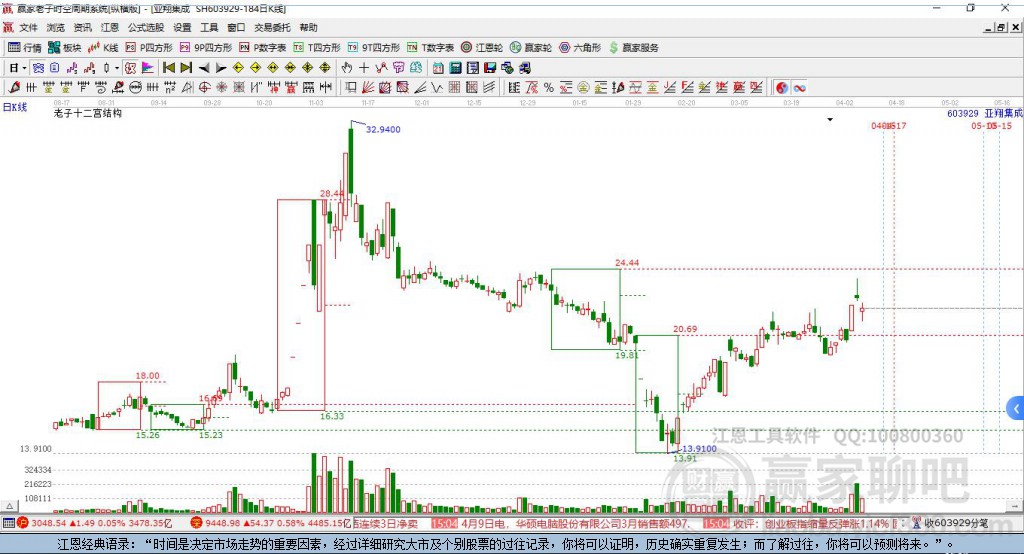Click the Shanghai index 3048.54 status
Screen dimensions: 1024x554
pos(95,523)
